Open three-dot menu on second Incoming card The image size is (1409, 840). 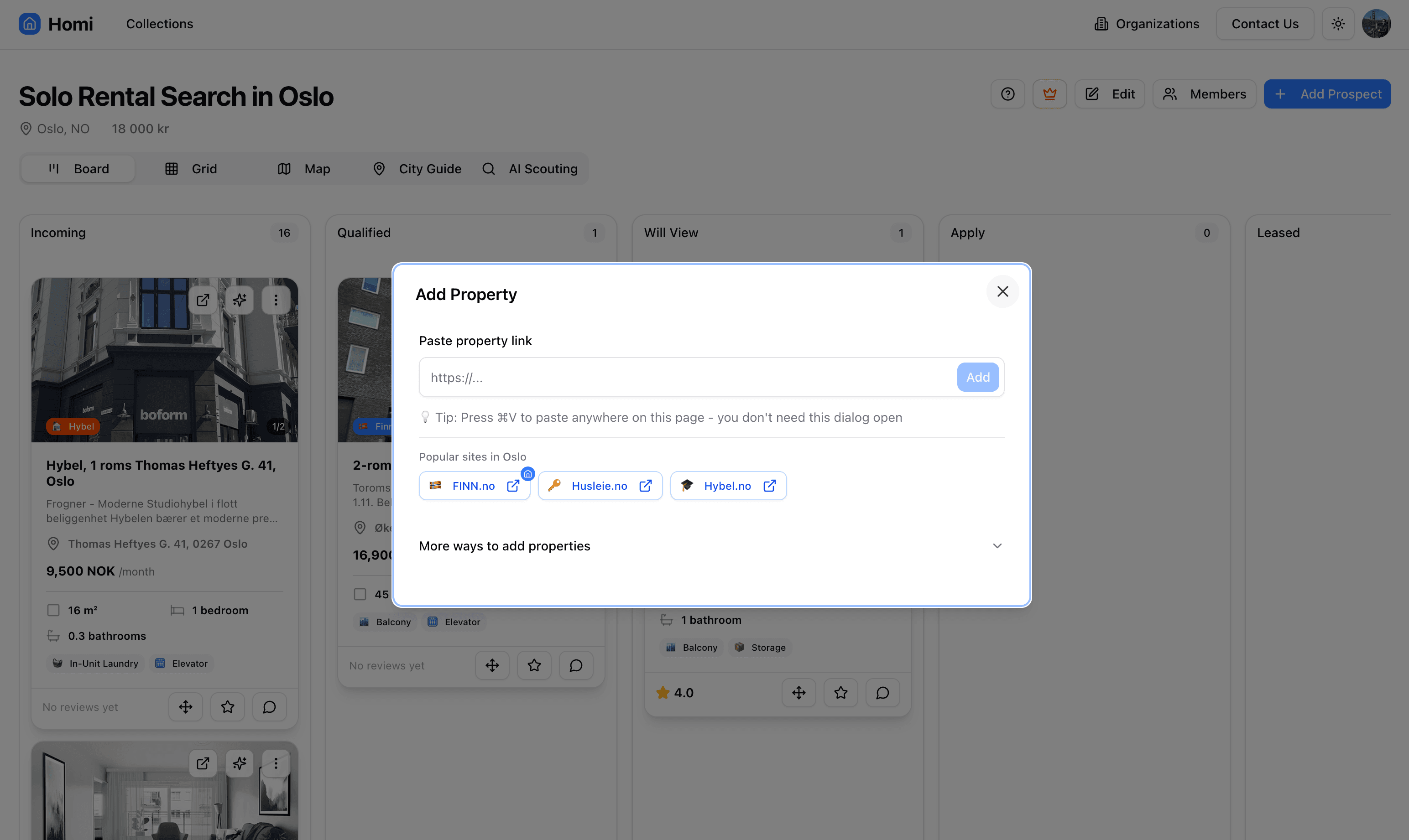276,763
